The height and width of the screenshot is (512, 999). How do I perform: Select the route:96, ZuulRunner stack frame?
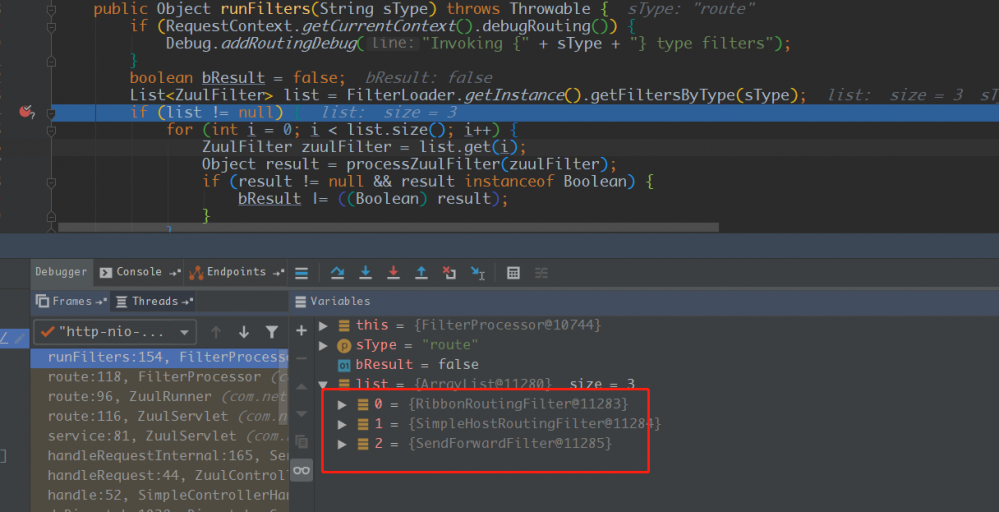coord(159,396)
